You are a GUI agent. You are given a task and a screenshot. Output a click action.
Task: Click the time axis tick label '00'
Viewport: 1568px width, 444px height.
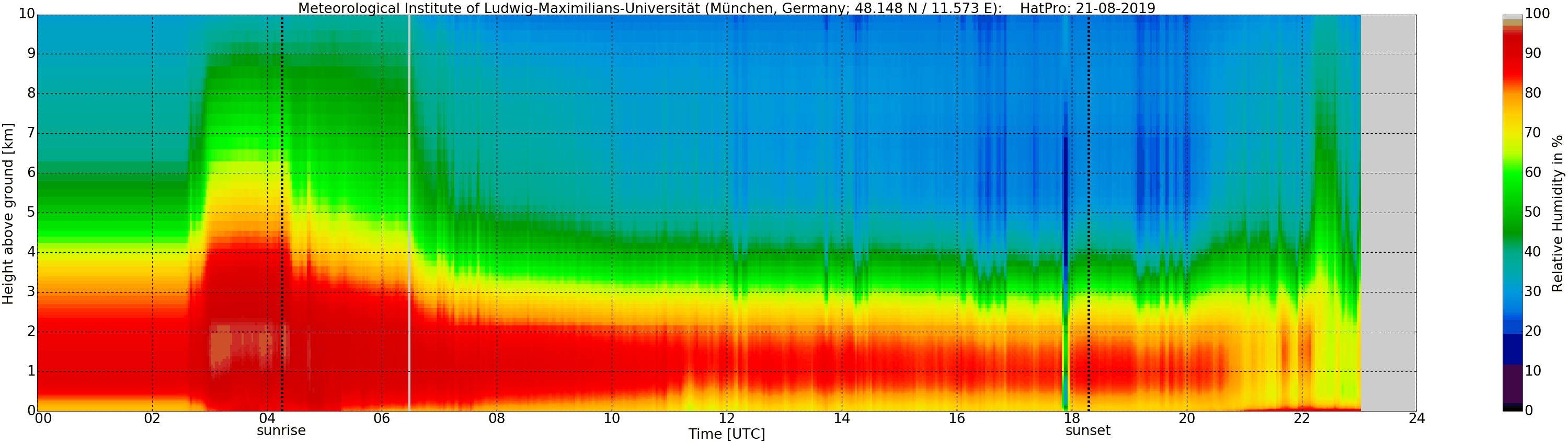pyautogui.click(x=43, y=418)
